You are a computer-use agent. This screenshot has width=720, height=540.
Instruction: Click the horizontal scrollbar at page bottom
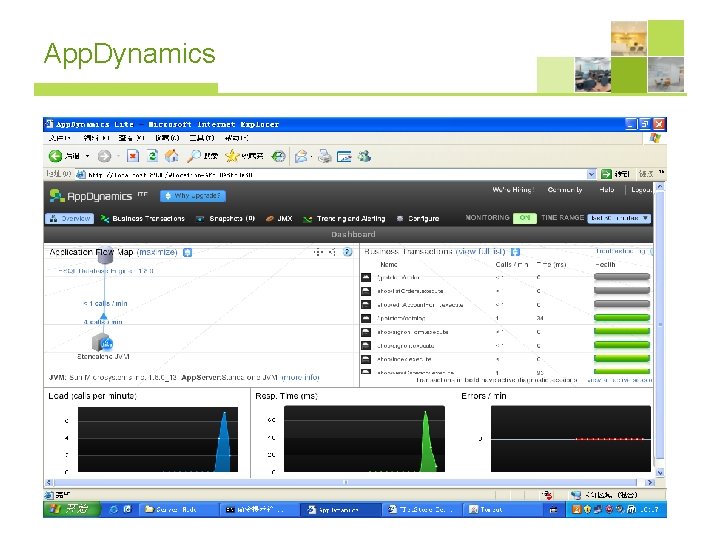[345, 483]
